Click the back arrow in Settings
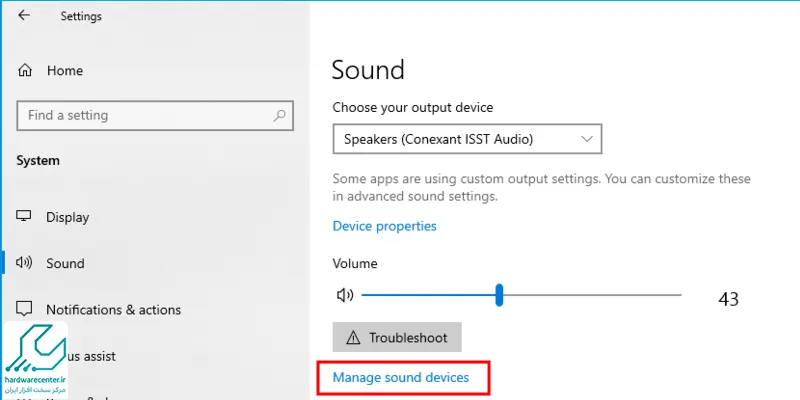 click(x=23, y=15)
